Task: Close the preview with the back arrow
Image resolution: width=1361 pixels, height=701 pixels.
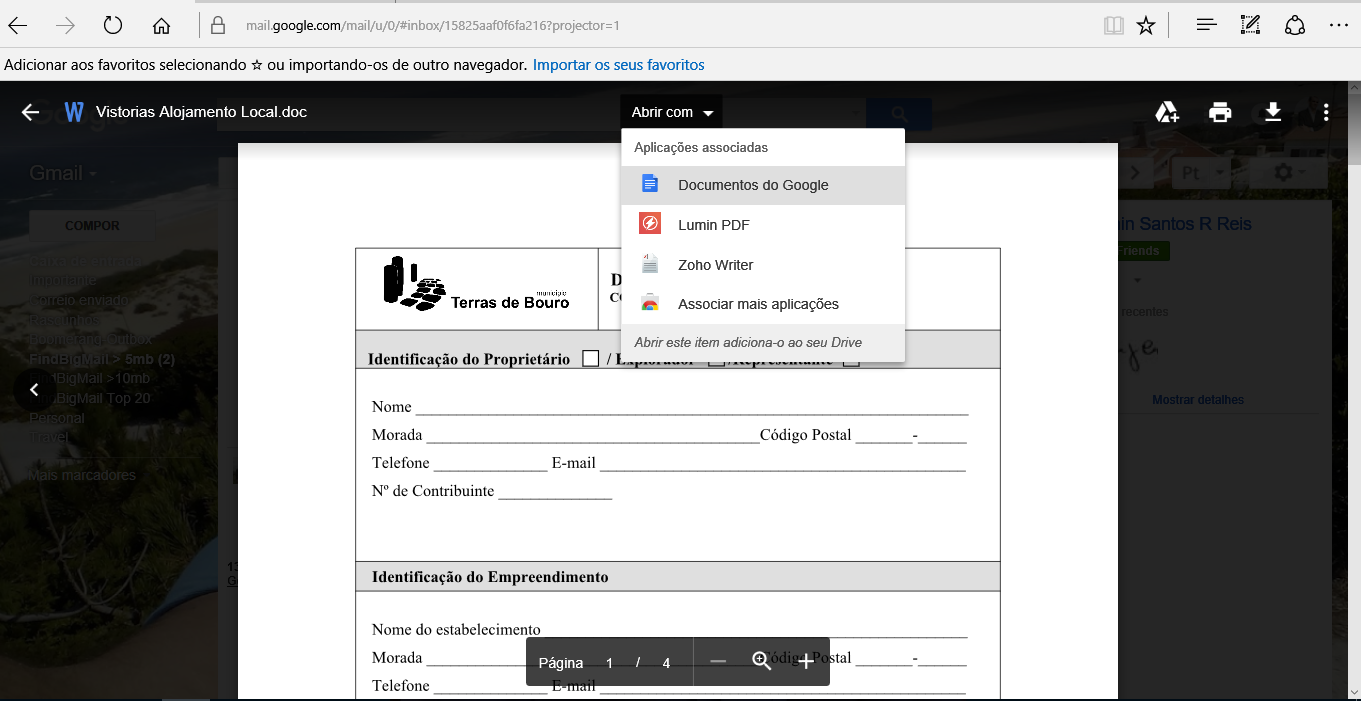Action: (30, 112)
